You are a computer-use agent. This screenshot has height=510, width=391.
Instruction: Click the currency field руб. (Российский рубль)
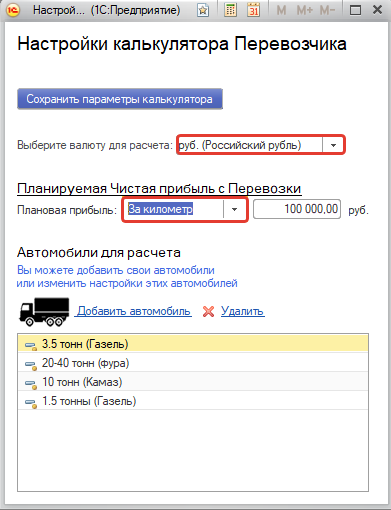coord(250,145)
